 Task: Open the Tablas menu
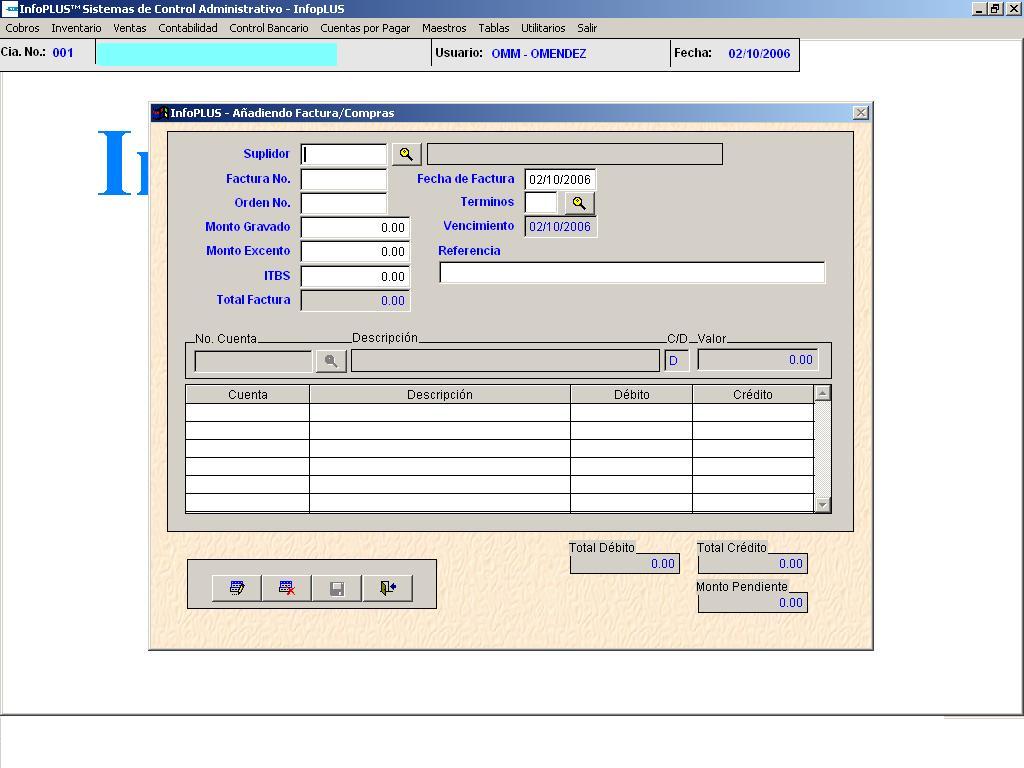click(x=494, y=28)
